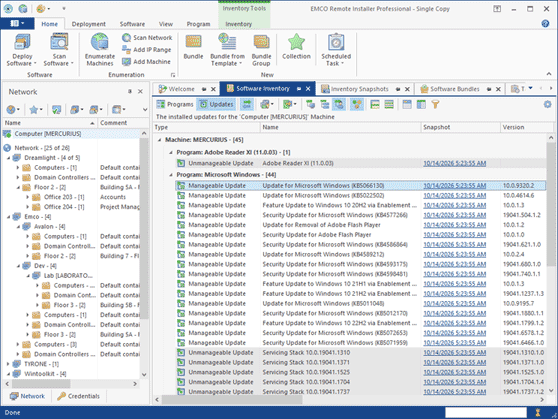Click the favorites star icon in Network panel

(x=34, y=109)
